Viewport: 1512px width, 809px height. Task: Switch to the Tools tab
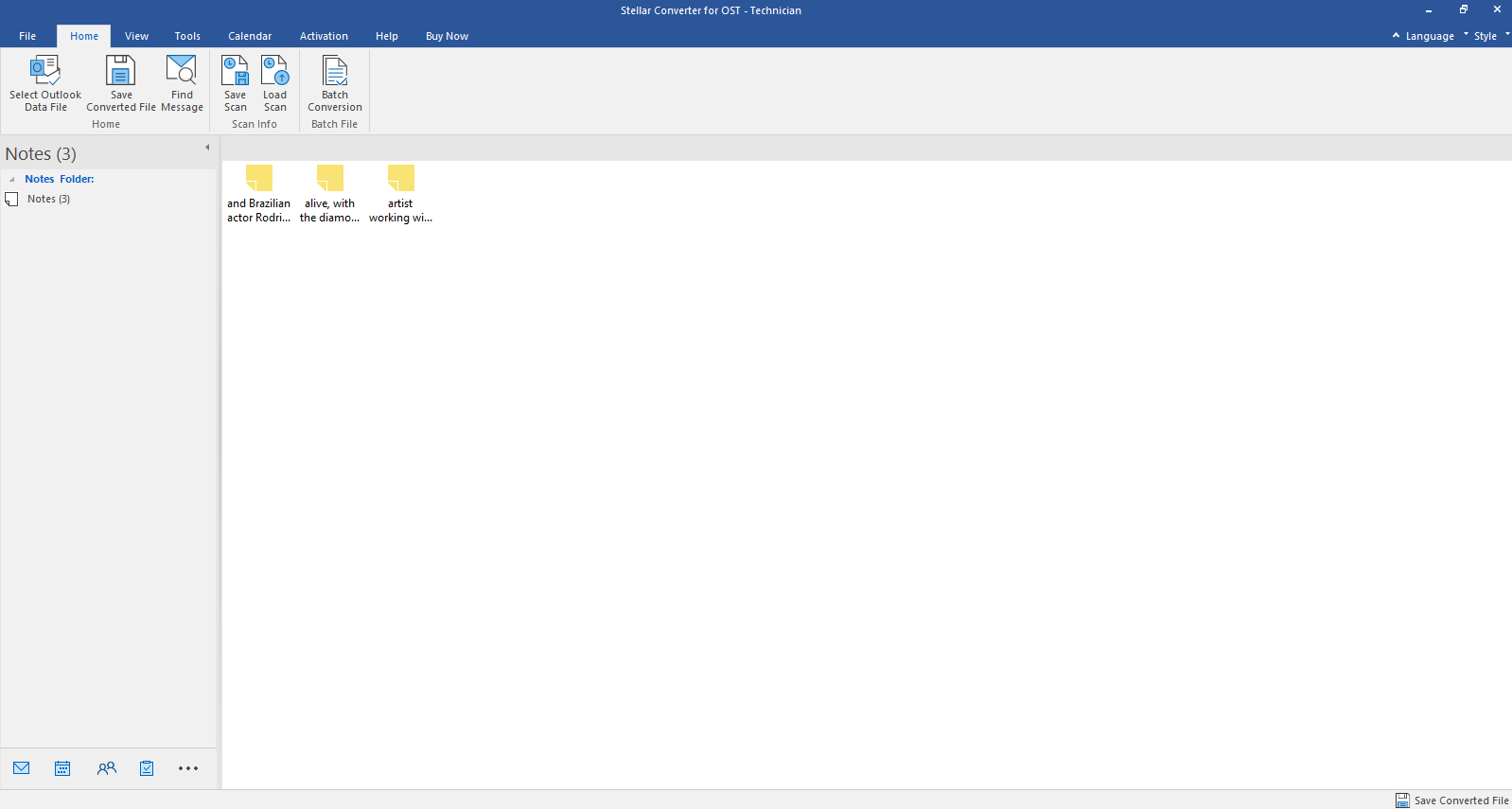pyautogui.click(x=187, y=36)
